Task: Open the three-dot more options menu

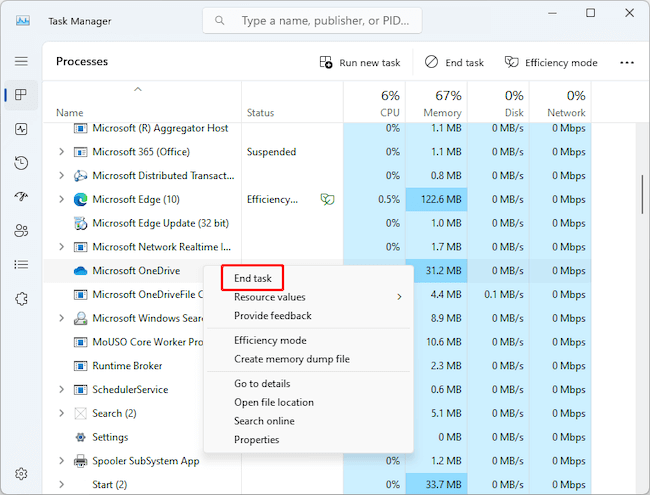Action: (627, 63)
